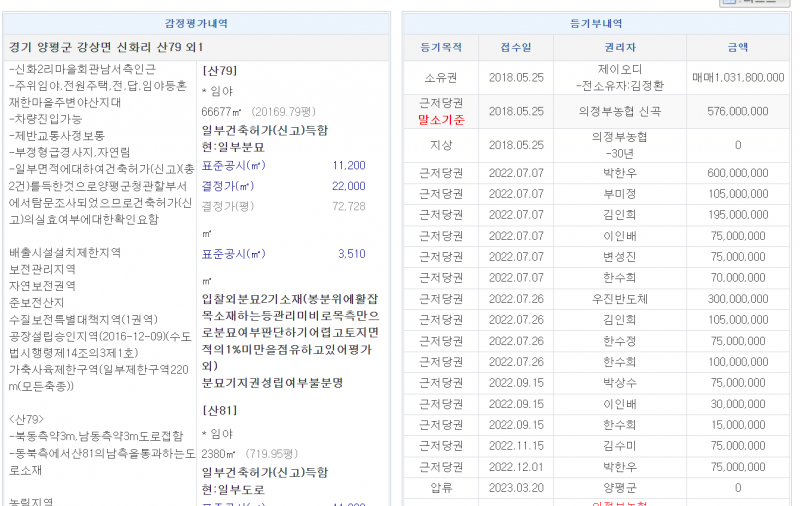Click the red 말소기준 text

439,120
